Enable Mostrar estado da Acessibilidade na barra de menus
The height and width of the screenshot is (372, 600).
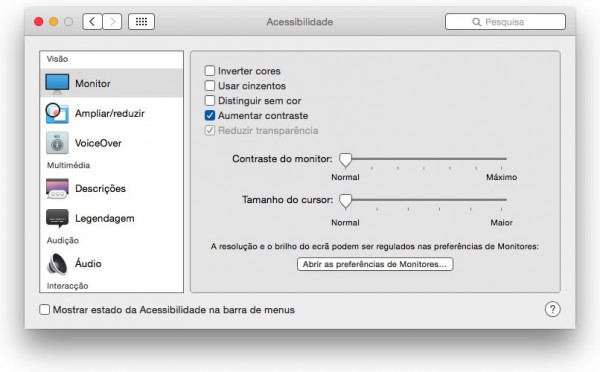(44, 310)
